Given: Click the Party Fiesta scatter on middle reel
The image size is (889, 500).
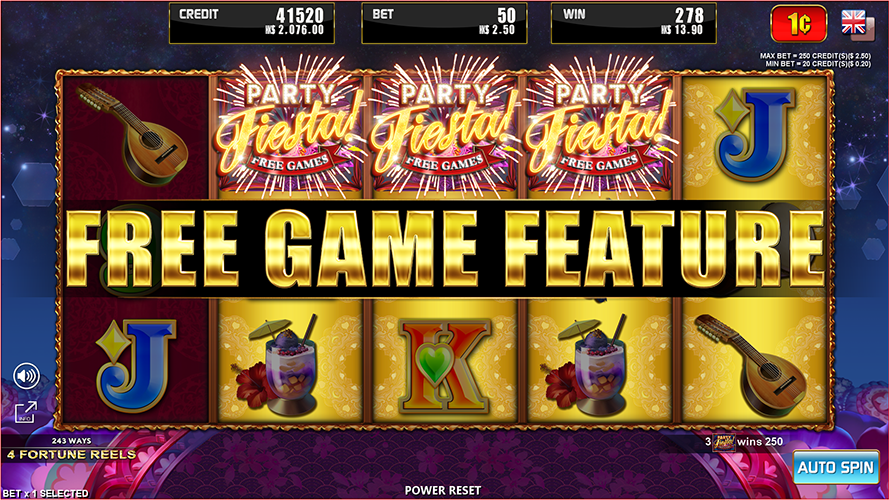Looking at the screenshot, I should click(444, 130).
